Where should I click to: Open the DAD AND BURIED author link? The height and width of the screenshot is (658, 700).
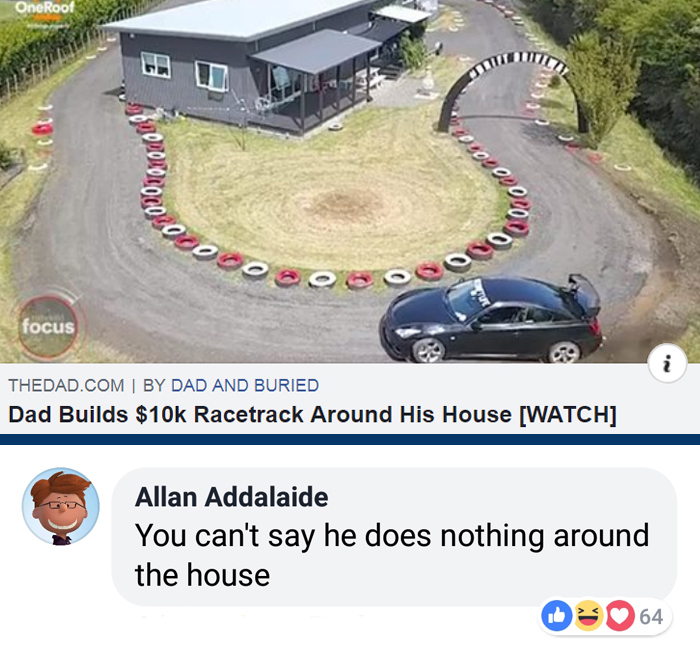[x=245, y=385]
